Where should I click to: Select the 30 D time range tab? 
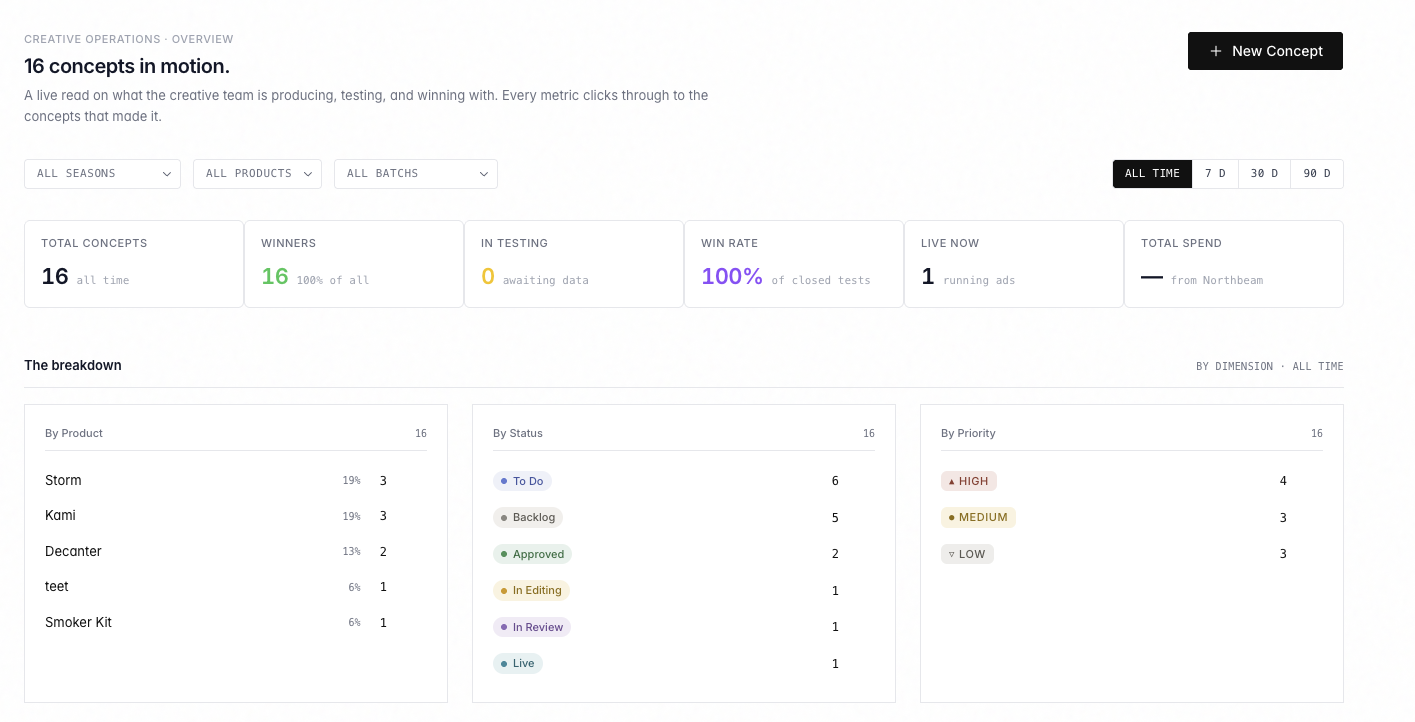[x=1264, y=173]
